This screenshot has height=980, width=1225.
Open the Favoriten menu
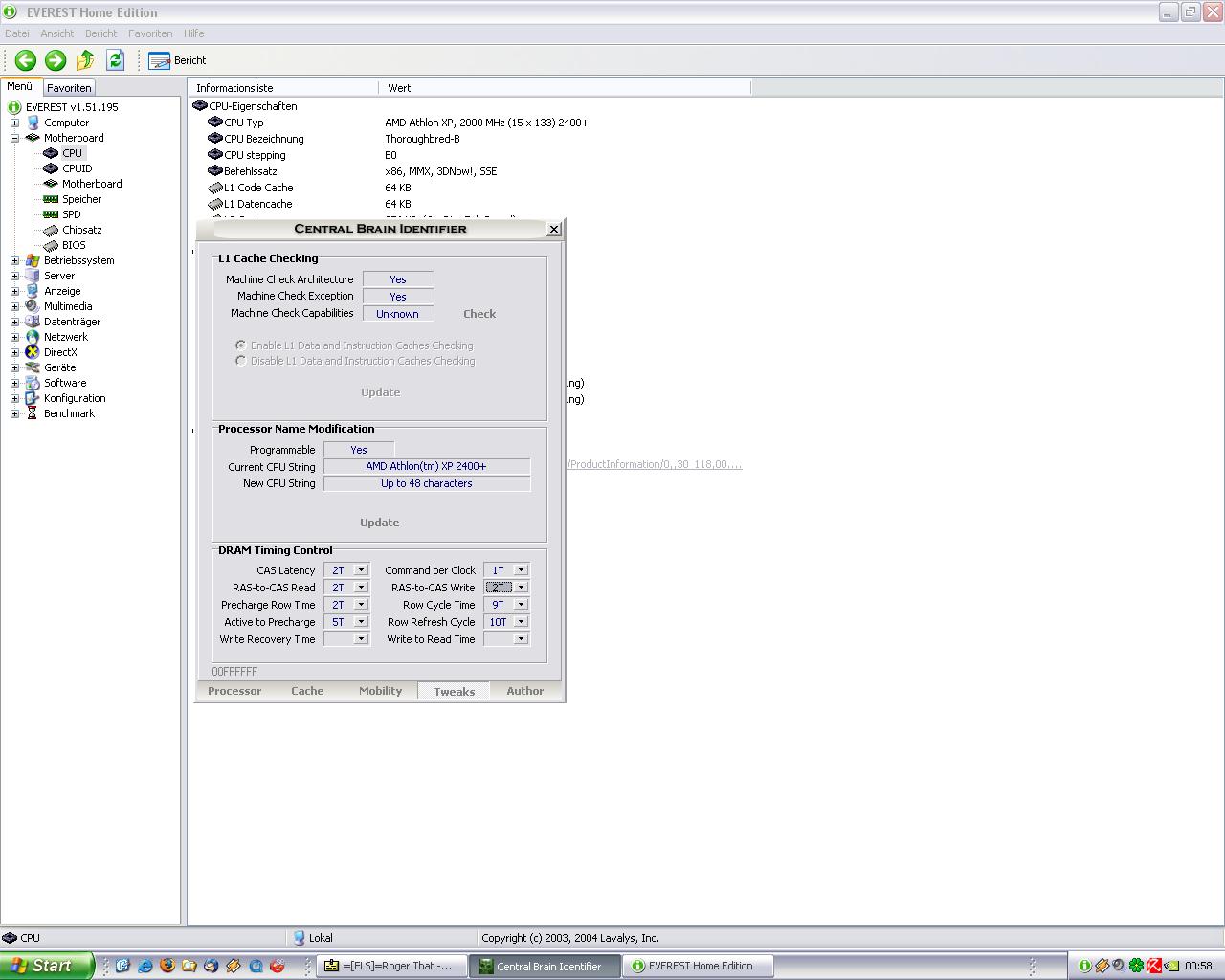click(x=150, y=33)
